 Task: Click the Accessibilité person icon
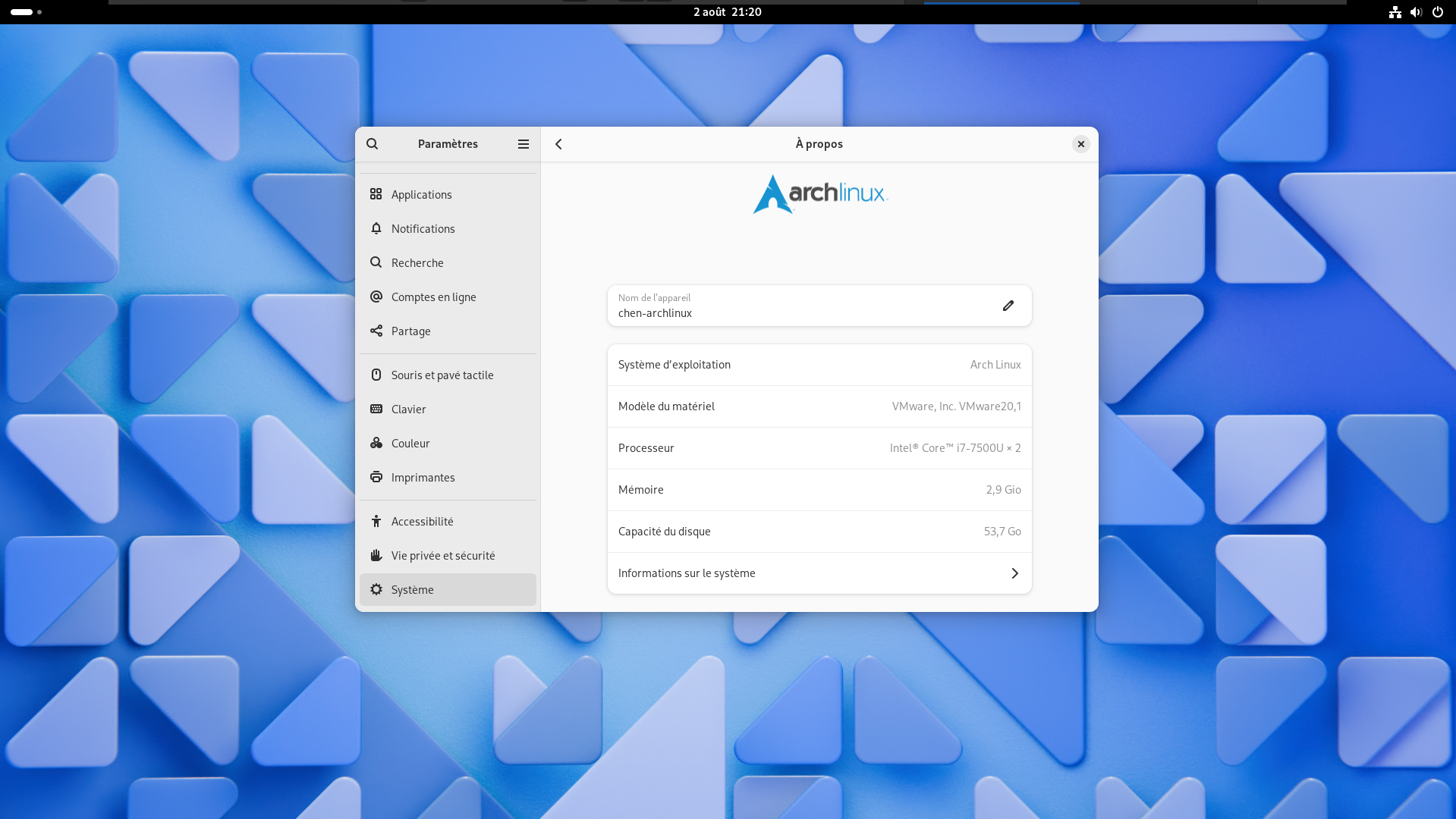tap(376, 521)
